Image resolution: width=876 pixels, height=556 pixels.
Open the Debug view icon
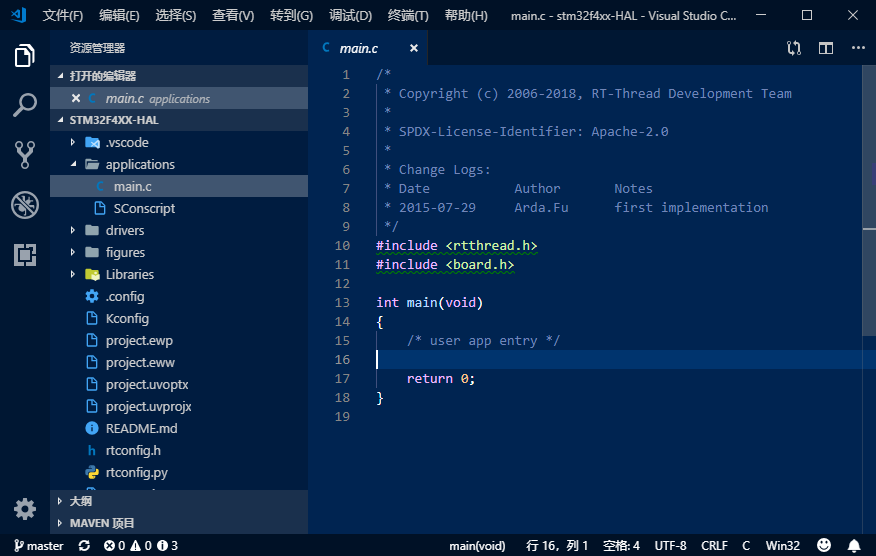click(25, 205)
